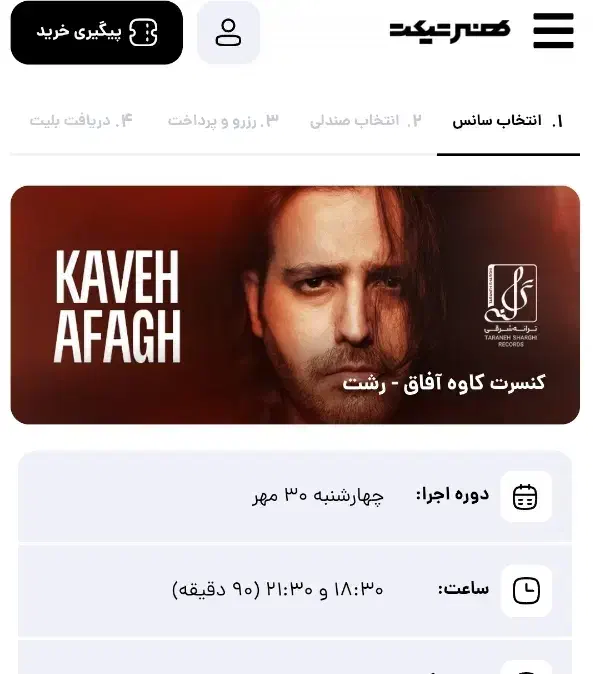Select the ۳. رزرو و پرداخت step
This screenshot has height=674, width=593.
click(x=223, y=121)
